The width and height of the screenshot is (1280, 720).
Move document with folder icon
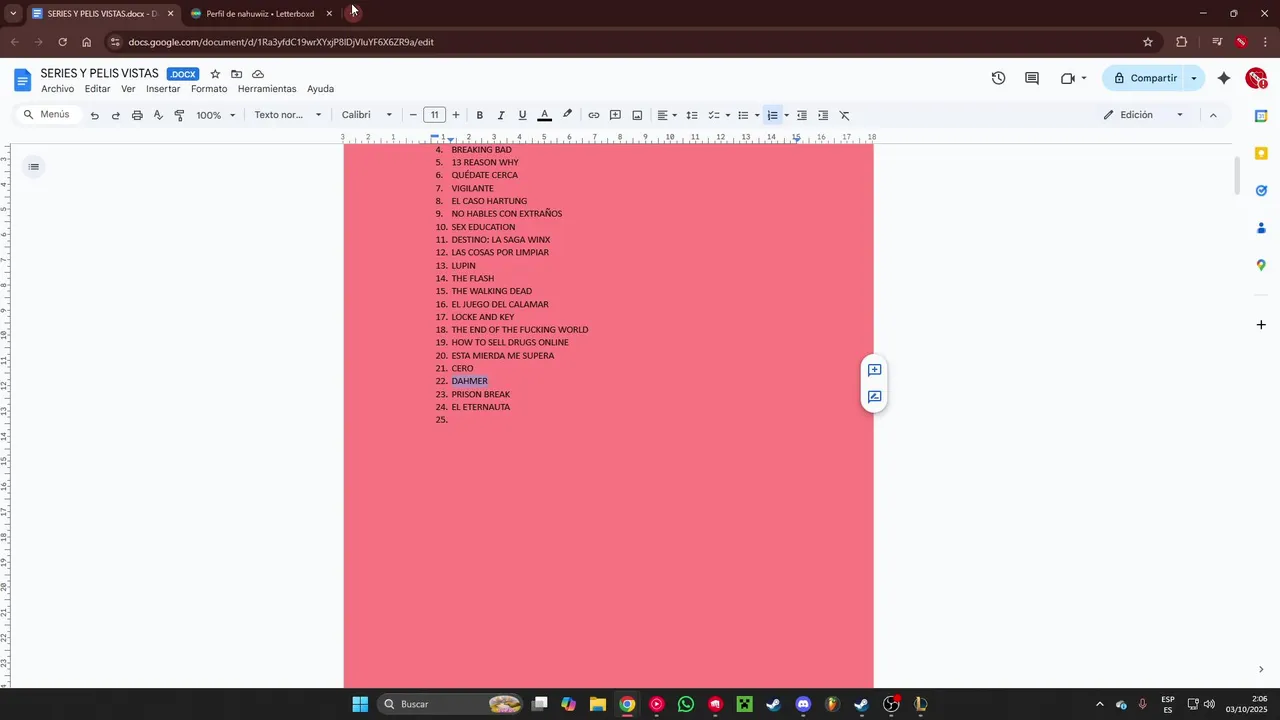(236, 74)
